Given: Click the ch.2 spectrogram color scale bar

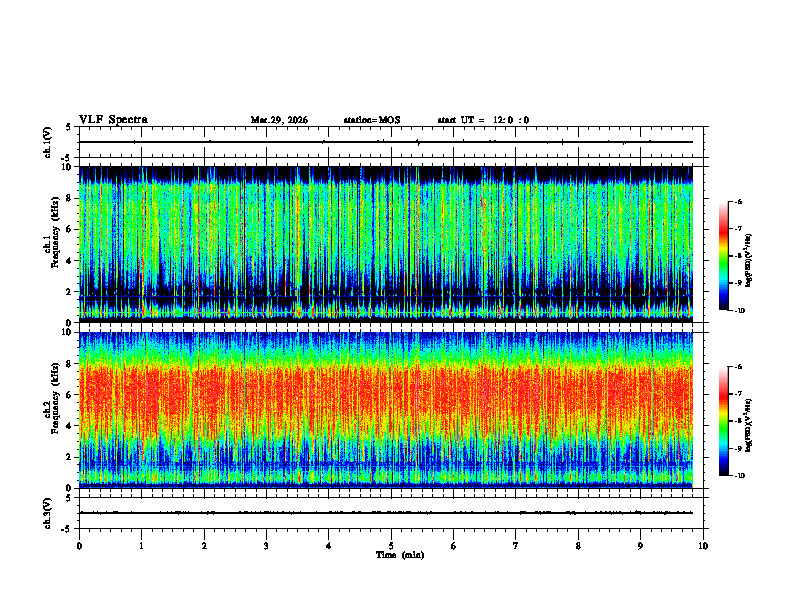Looking at the screenshot, I should (x=723, y=421).
